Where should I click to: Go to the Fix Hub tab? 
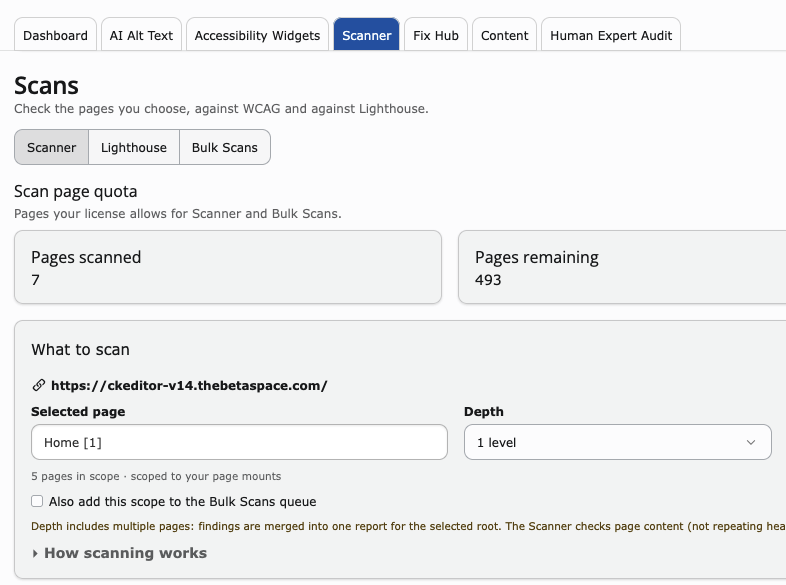[436, 35]
